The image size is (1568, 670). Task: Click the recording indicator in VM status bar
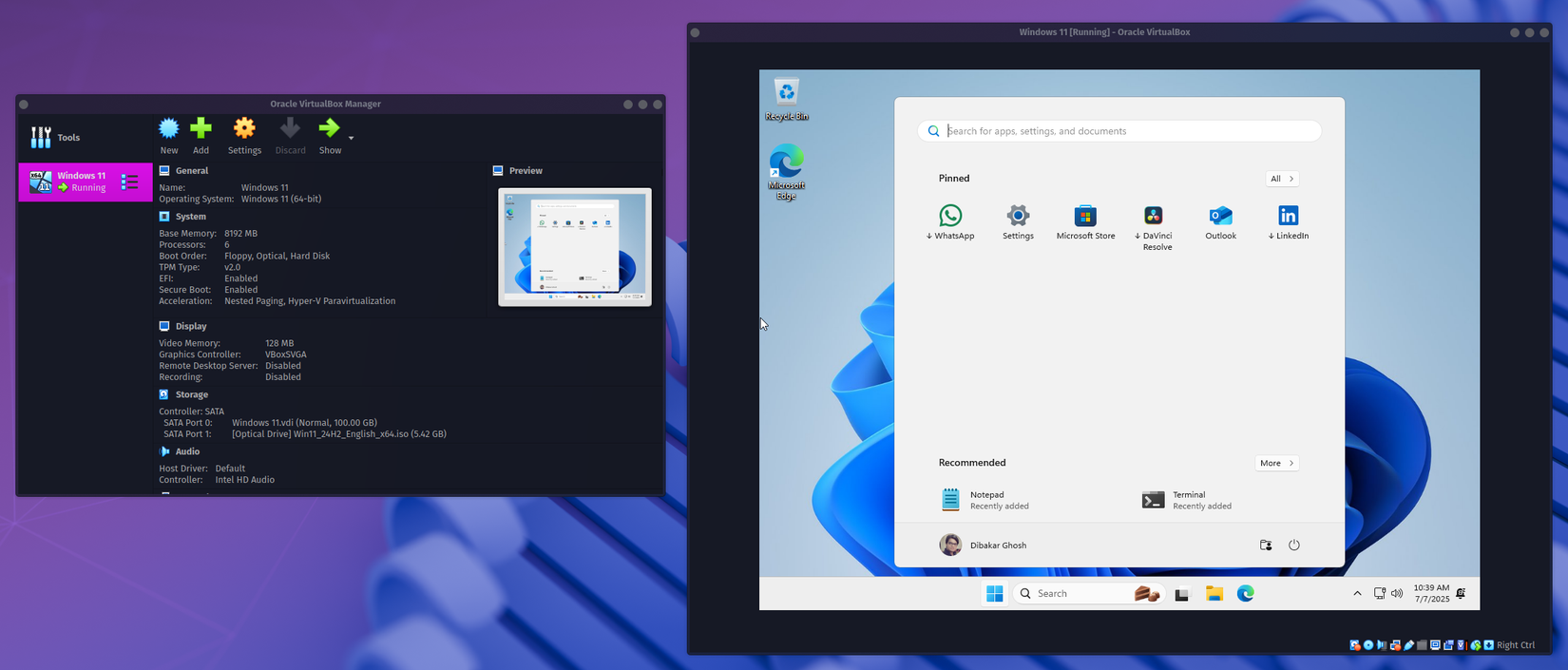pos(1448,645)
